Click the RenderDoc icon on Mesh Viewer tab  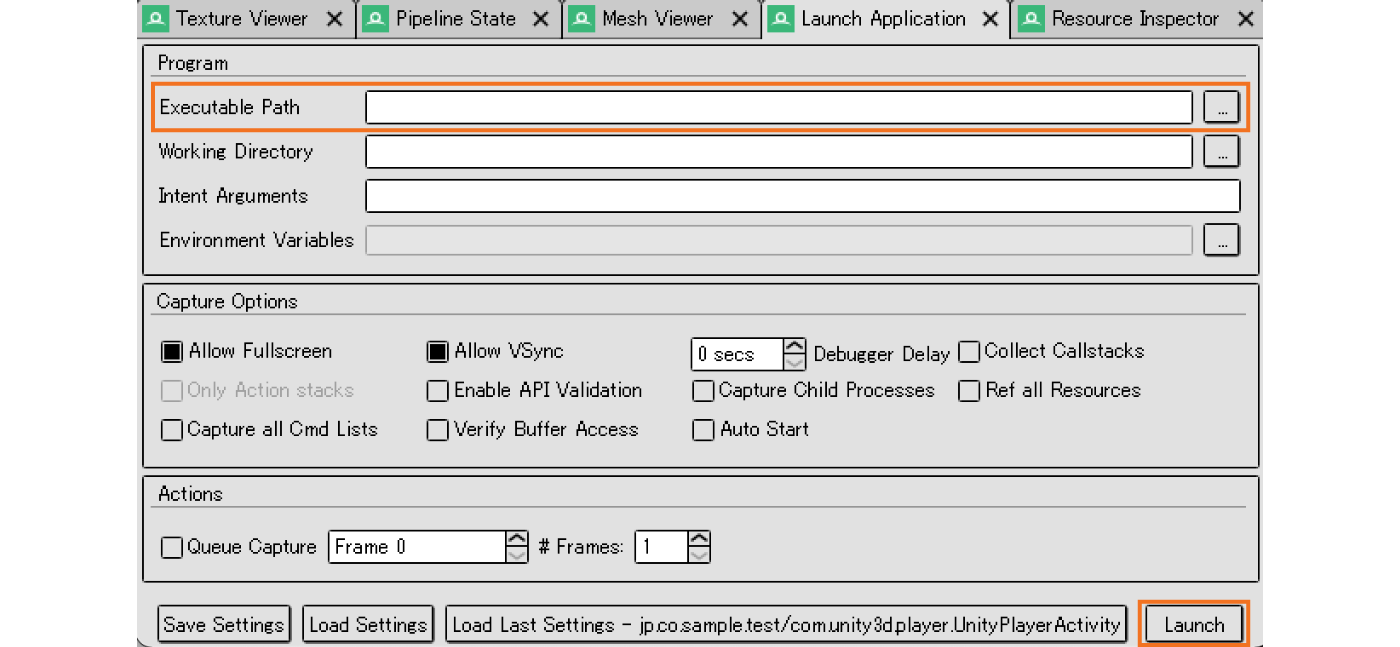coord(581,18)
